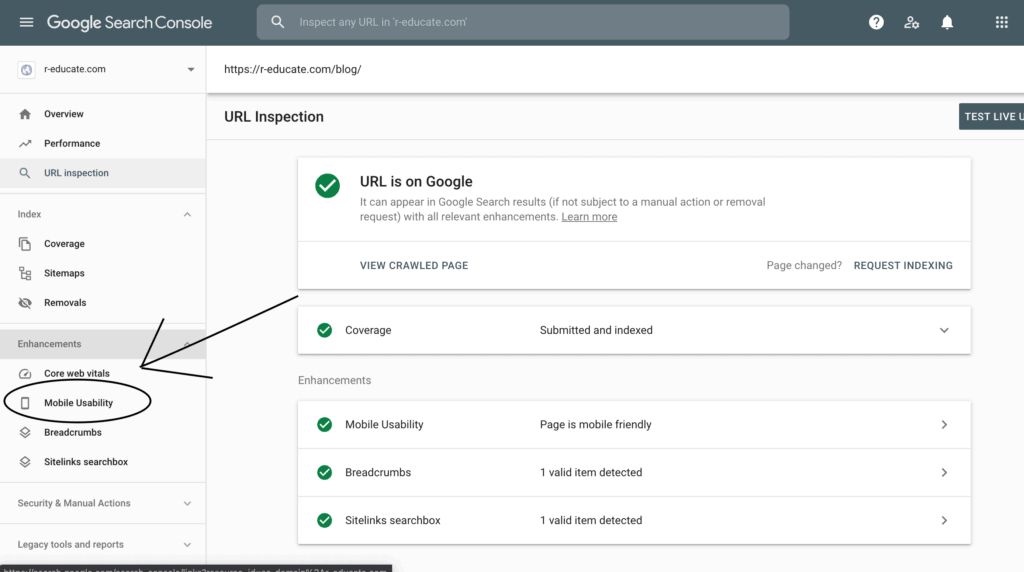1024x572 pixels.
Task: Click green check beside URL is on Google
Action: coord(327,185)
